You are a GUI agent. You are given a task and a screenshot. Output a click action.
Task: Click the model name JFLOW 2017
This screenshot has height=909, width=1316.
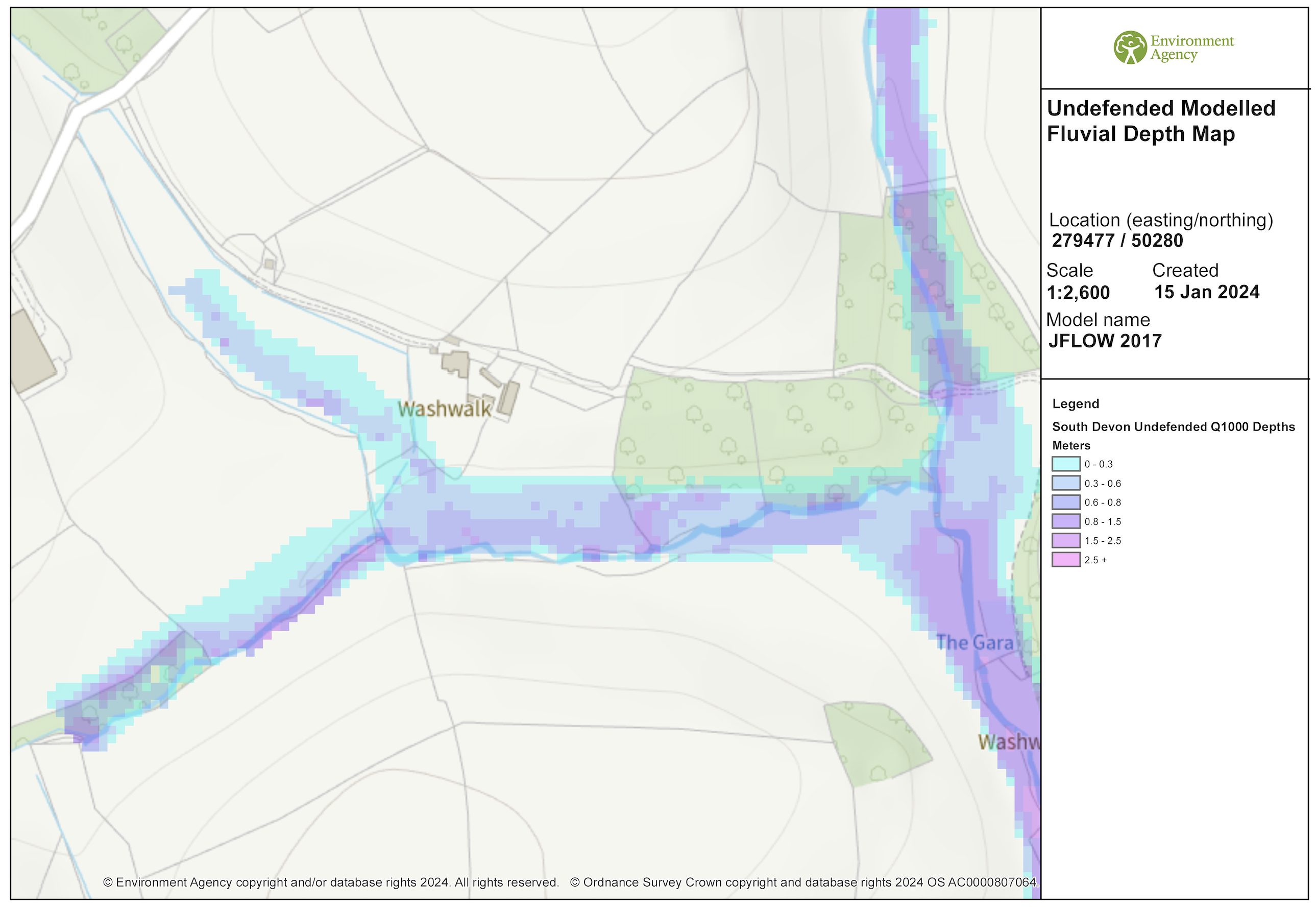[x=1104, y=341]
